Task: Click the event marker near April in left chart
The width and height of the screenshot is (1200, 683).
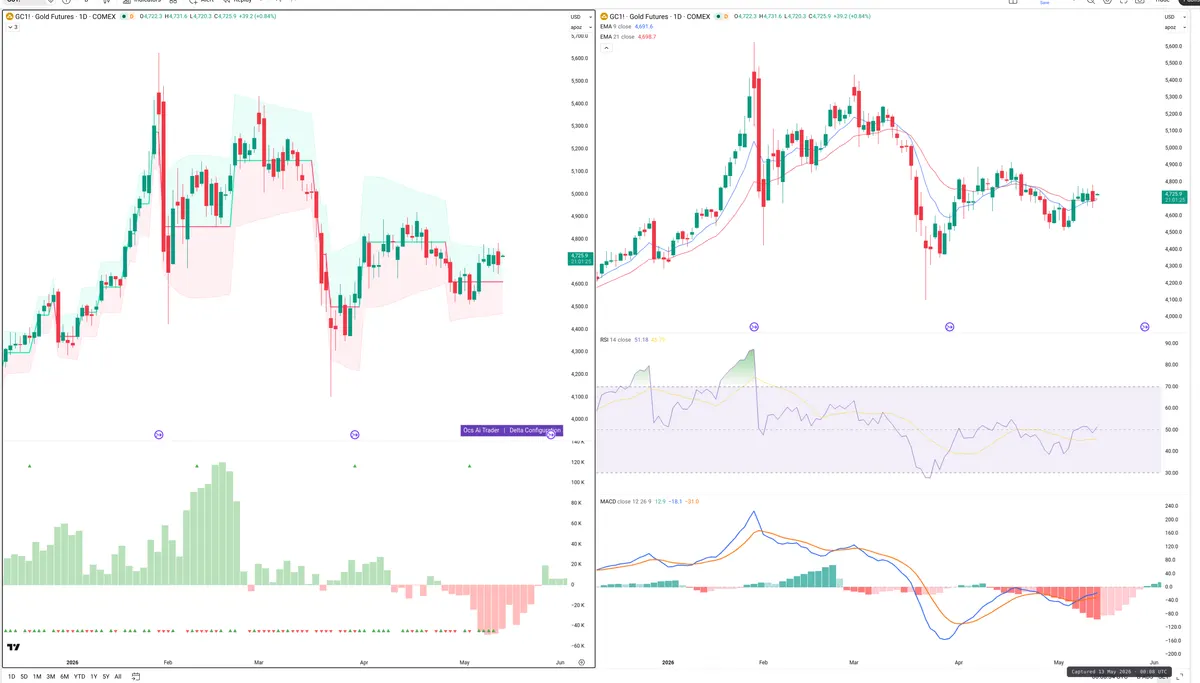Action: 354,434
